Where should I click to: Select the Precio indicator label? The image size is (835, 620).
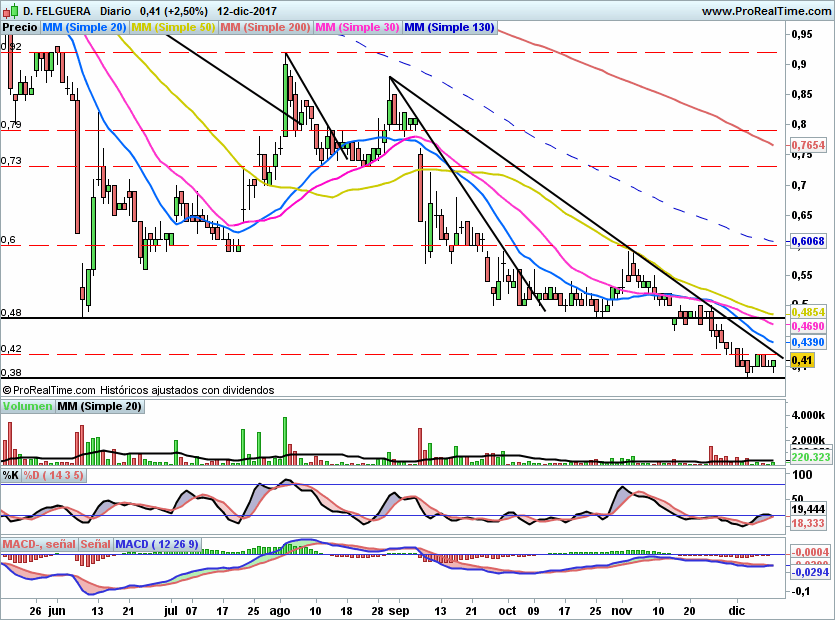click(20, 27)
